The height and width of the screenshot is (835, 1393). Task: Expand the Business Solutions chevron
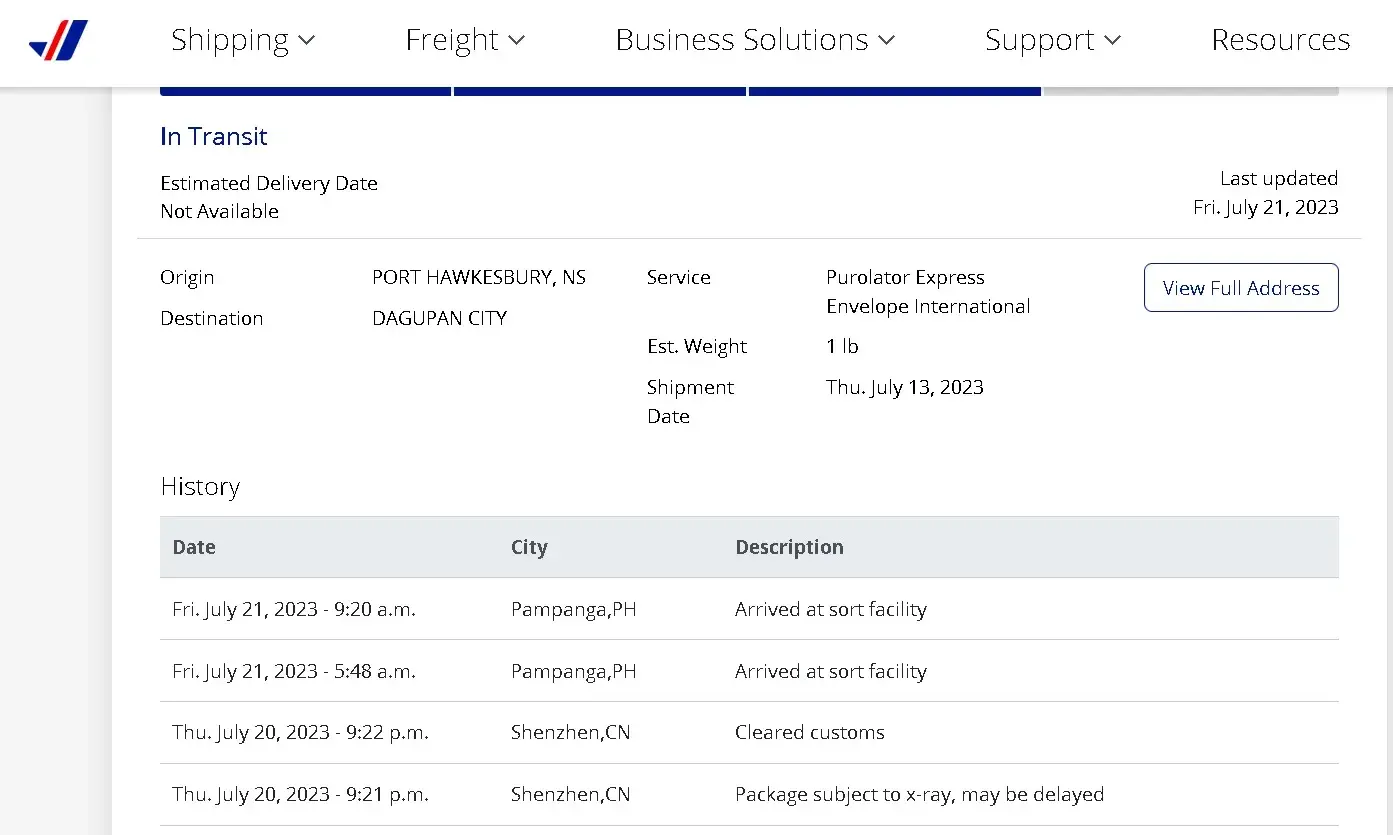pos(887,41)
